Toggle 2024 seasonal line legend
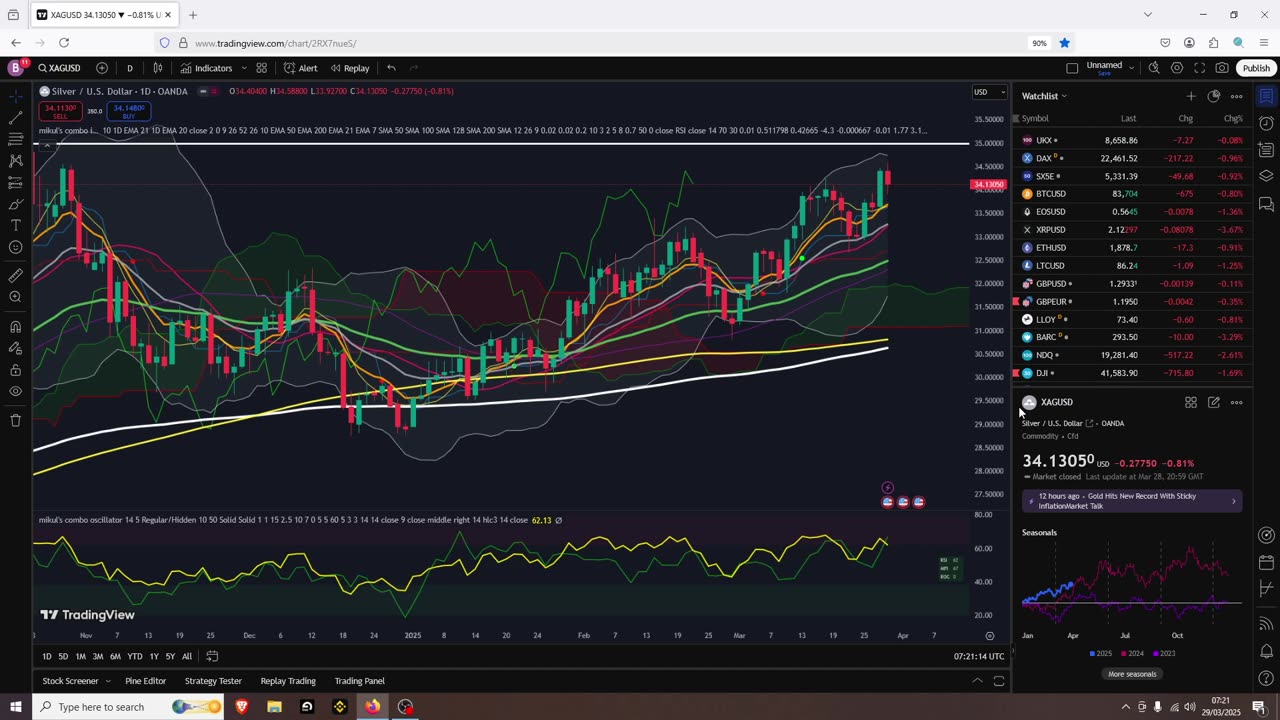The image size is (1280, 720). coord(1131,654)
